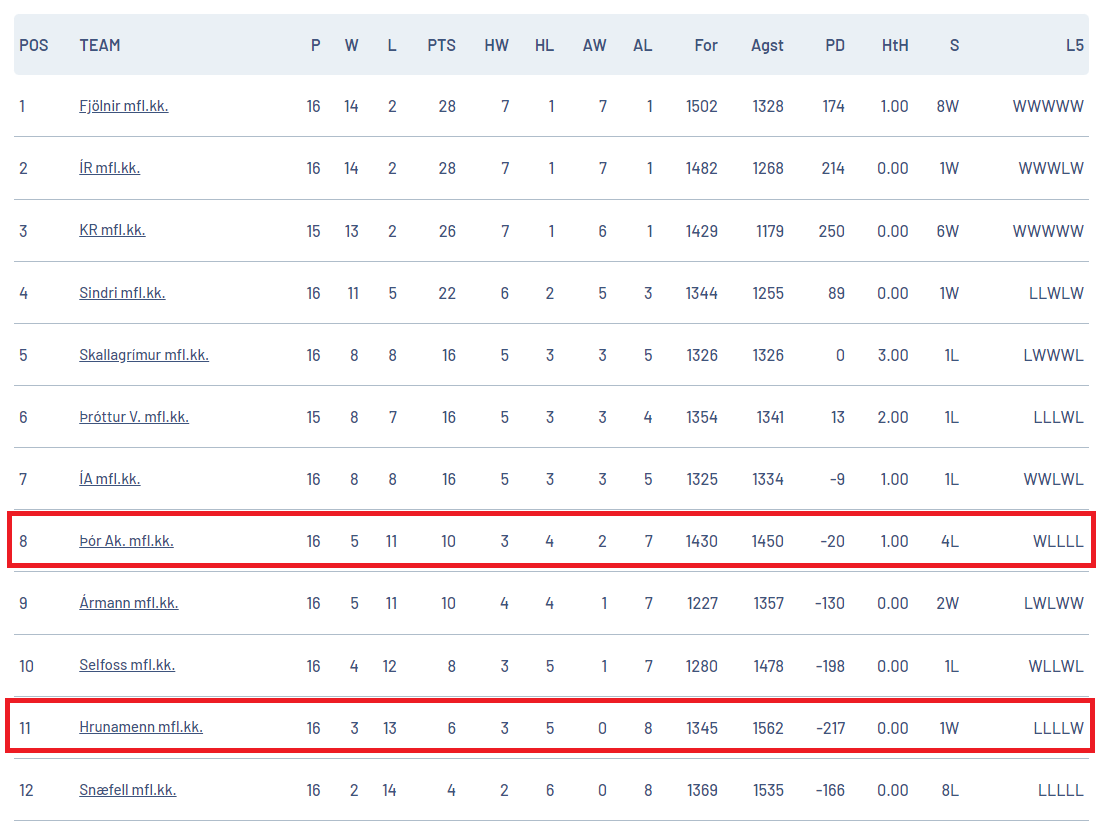This screenshot has height=834, width=1103.
Task: Open the Ármann mfl.kk. team link
Action: click(x=129, y=603)
